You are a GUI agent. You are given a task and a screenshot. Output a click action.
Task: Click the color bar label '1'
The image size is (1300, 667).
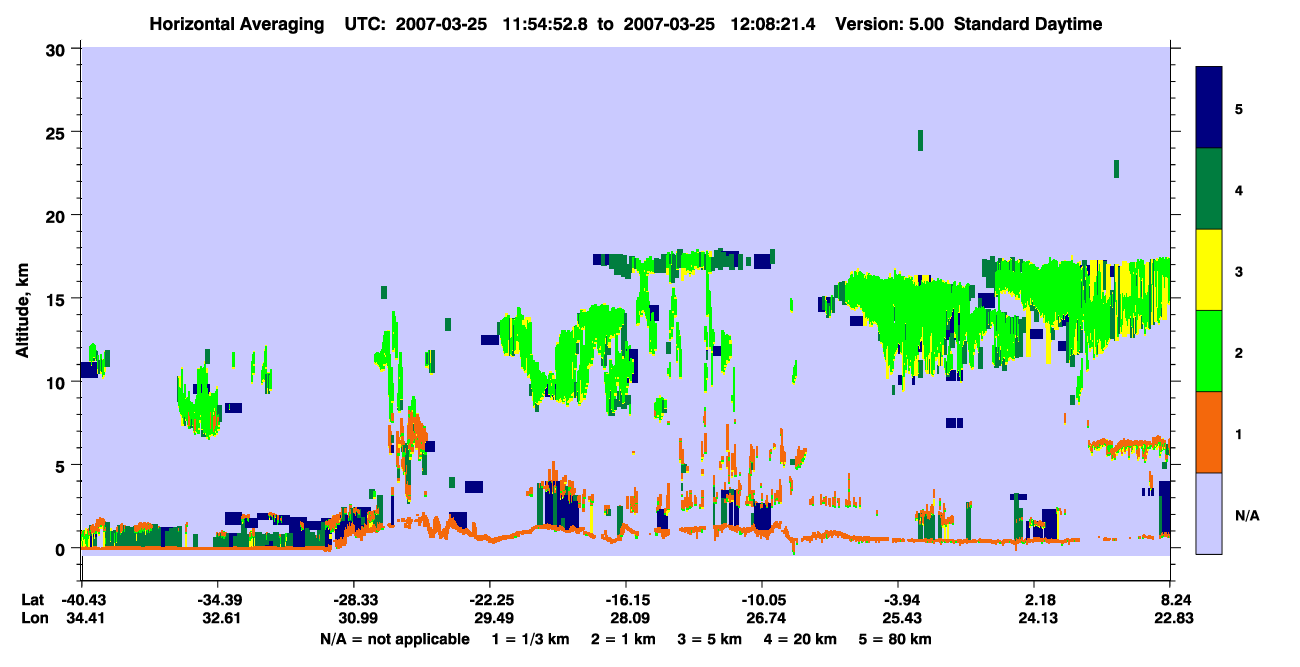pyautogui.click(x=1239, y=433)
